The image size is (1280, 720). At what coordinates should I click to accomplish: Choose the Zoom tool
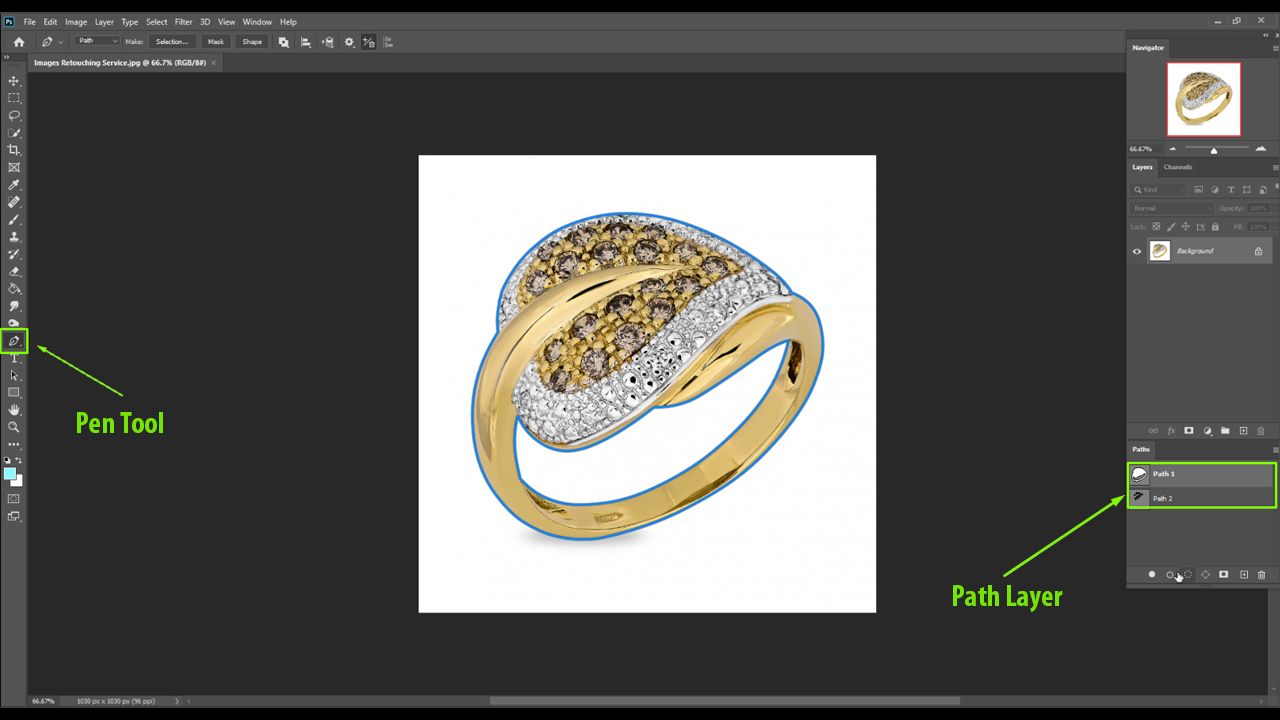coord(14,427)
